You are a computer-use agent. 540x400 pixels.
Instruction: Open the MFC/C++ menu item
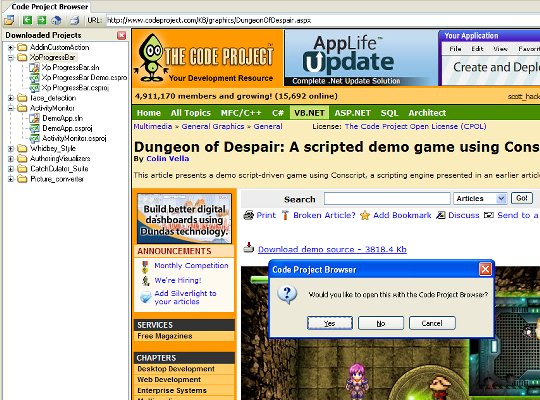(x=241, y=113)
